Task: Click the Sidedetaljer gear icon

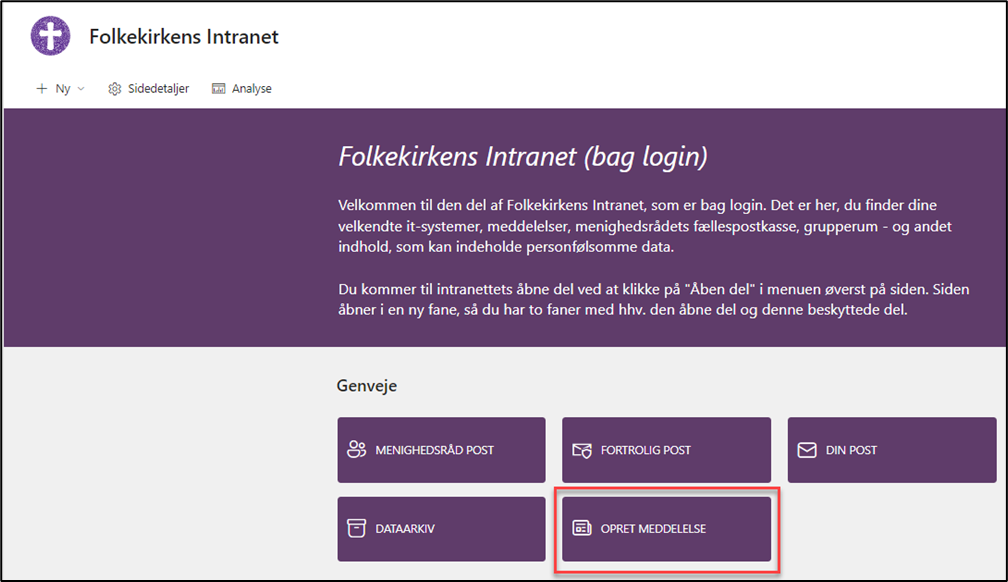Action: click(x=114, y=89)
